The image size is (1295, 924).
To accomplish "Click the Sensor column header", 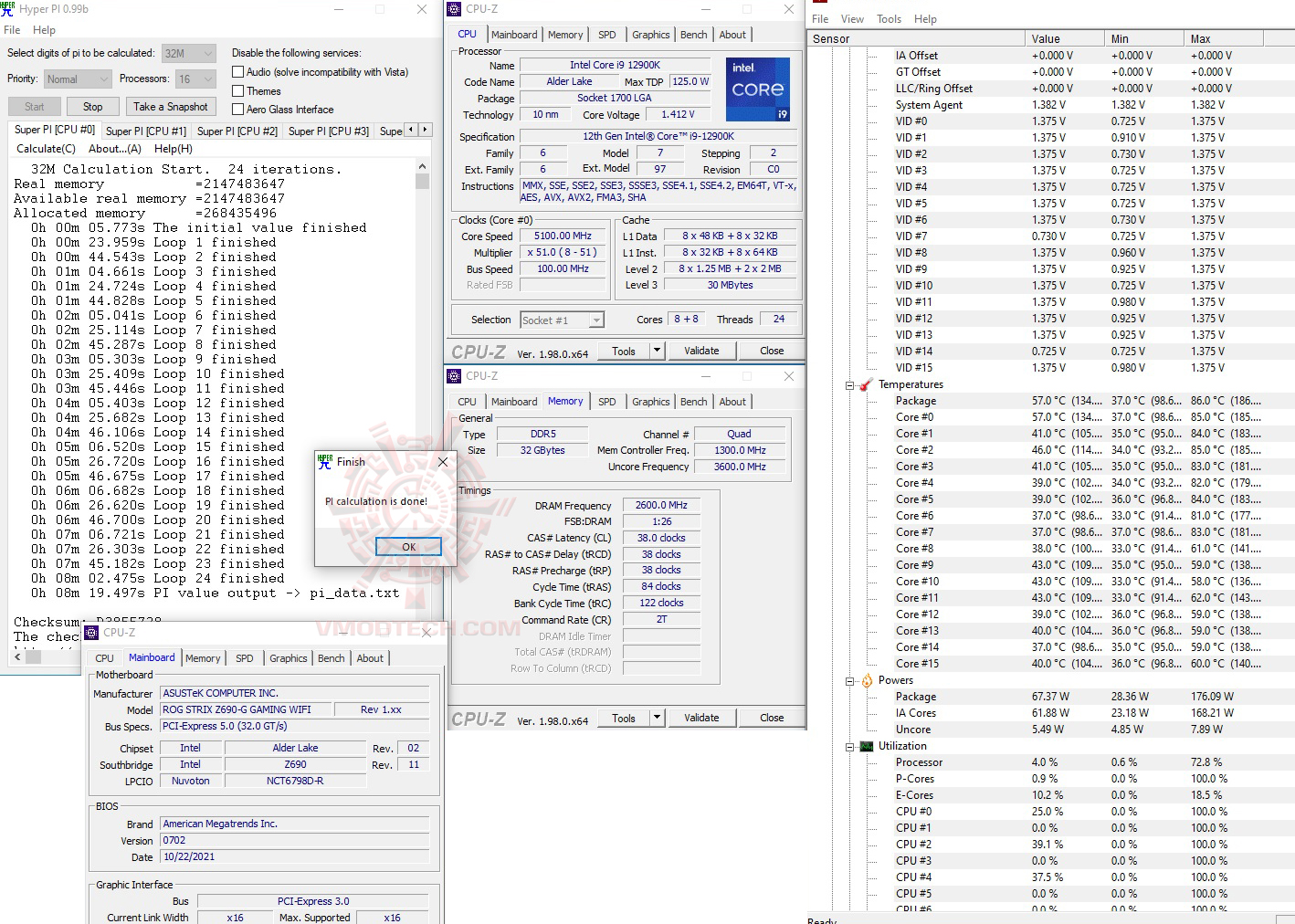I will (917, 38).
